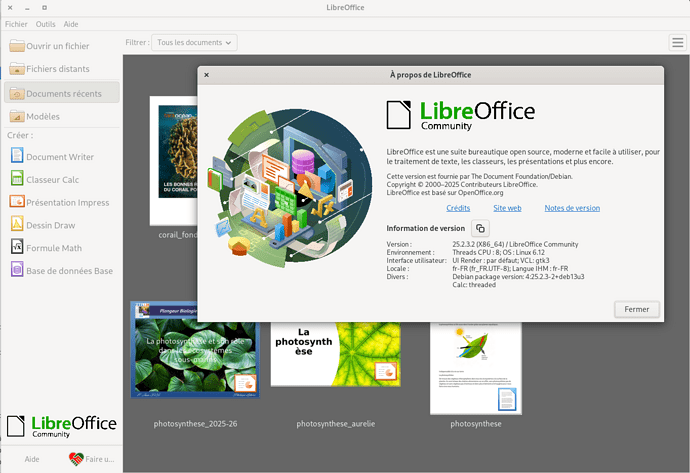The image size is (690, 473).
Task: Open Fichiers distants
Action: [x=60, y=69]
